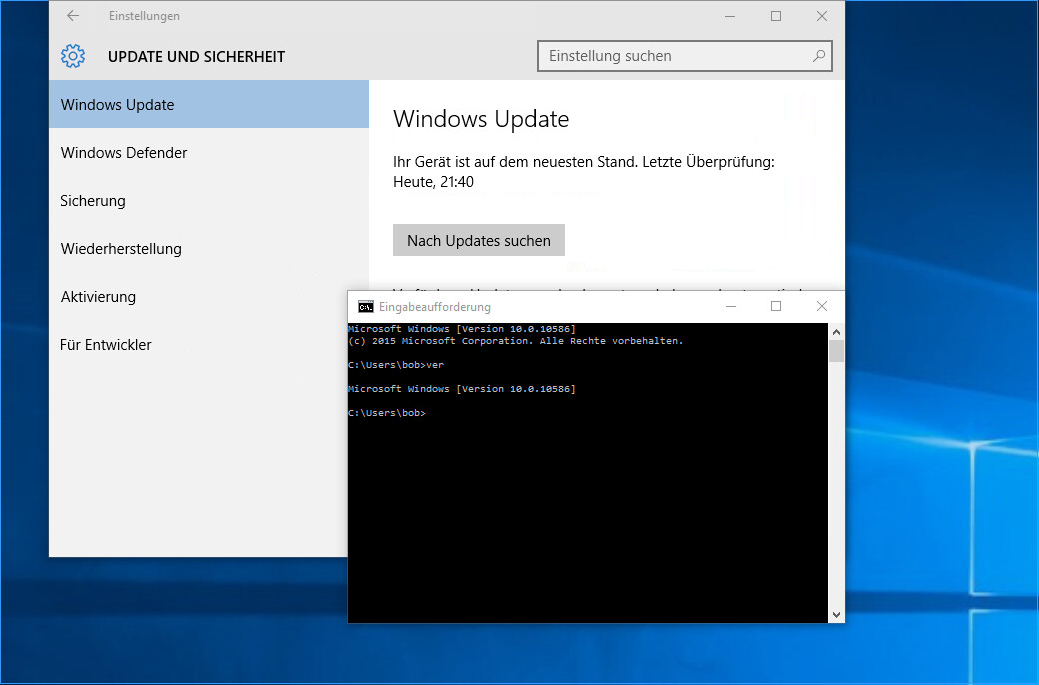Close the Eingabeaufforderung window

click(822, 306)
